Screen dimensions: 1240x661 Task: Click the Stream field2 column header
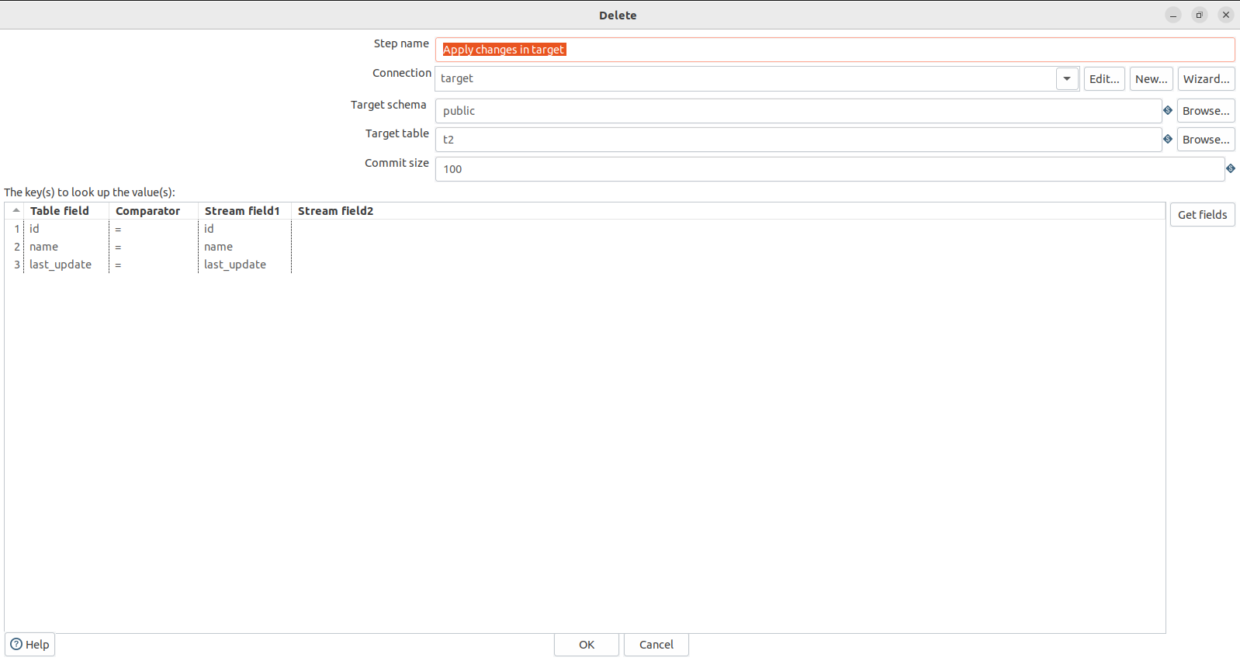click(335, 210)
